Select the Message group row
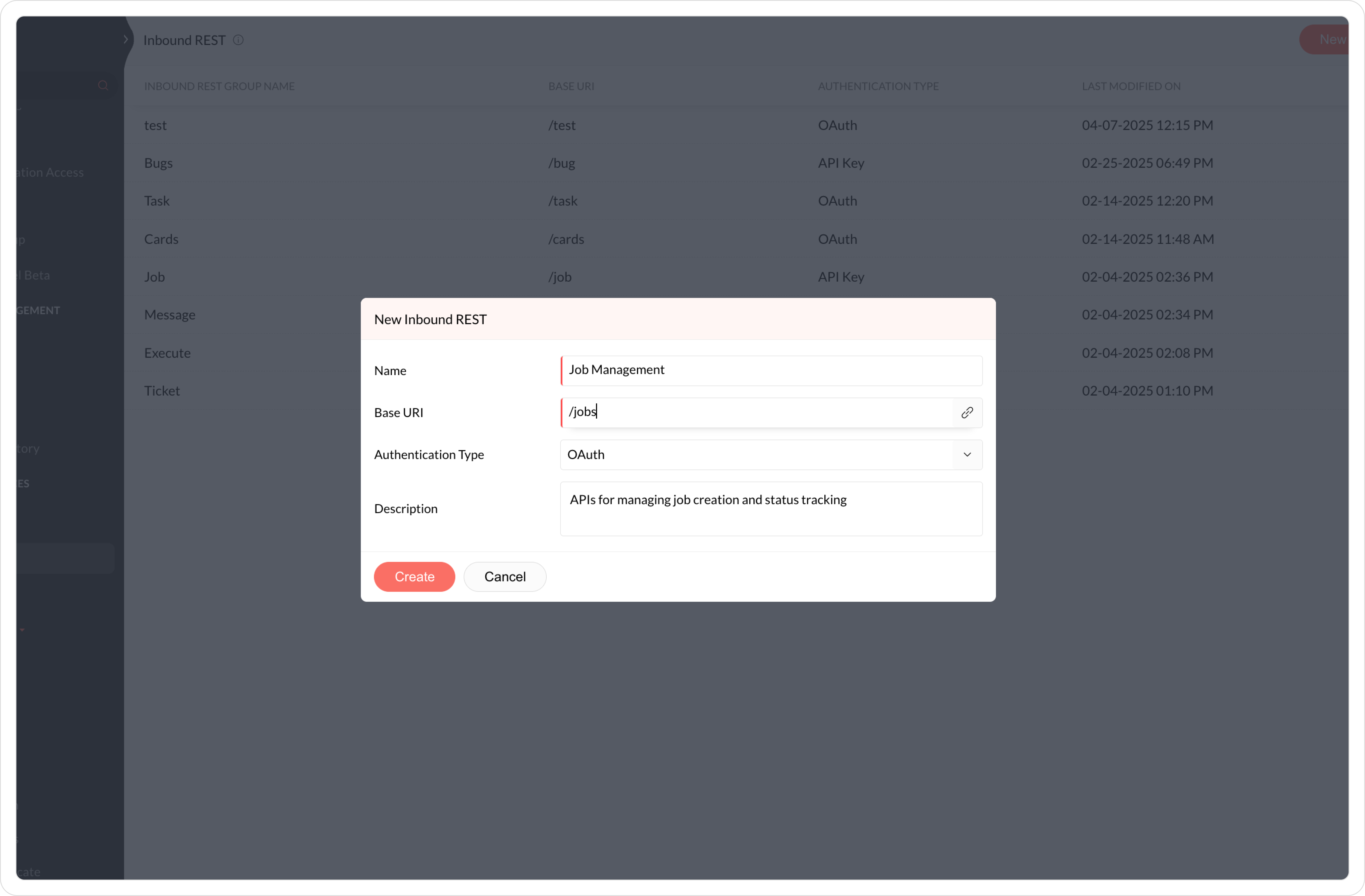 point(170,315)
